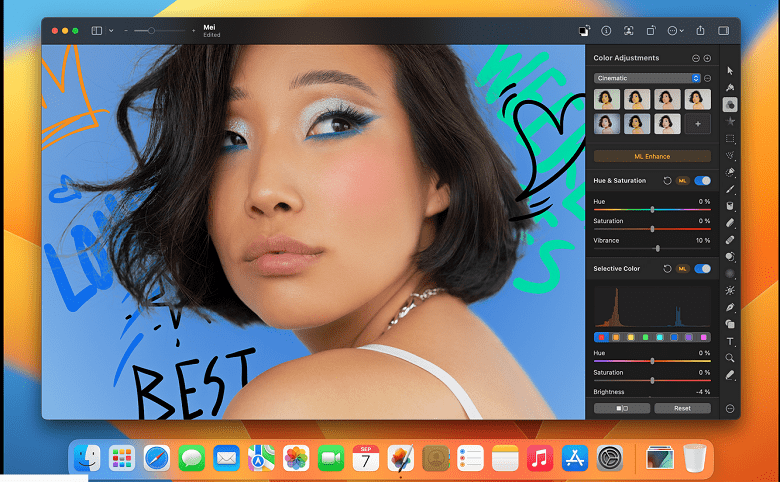Viewport: 780px width, 482px height.
Task: Select the Color Picker eyedropper tool
Action: tap(730, 375)
